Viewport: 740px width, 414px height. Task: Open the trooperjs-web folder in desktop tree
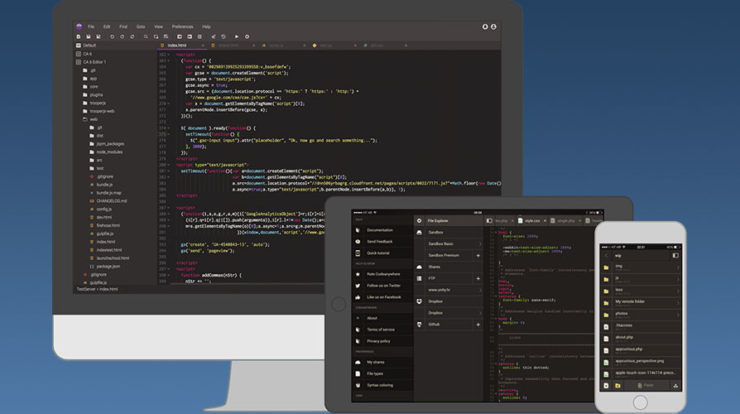102,111
